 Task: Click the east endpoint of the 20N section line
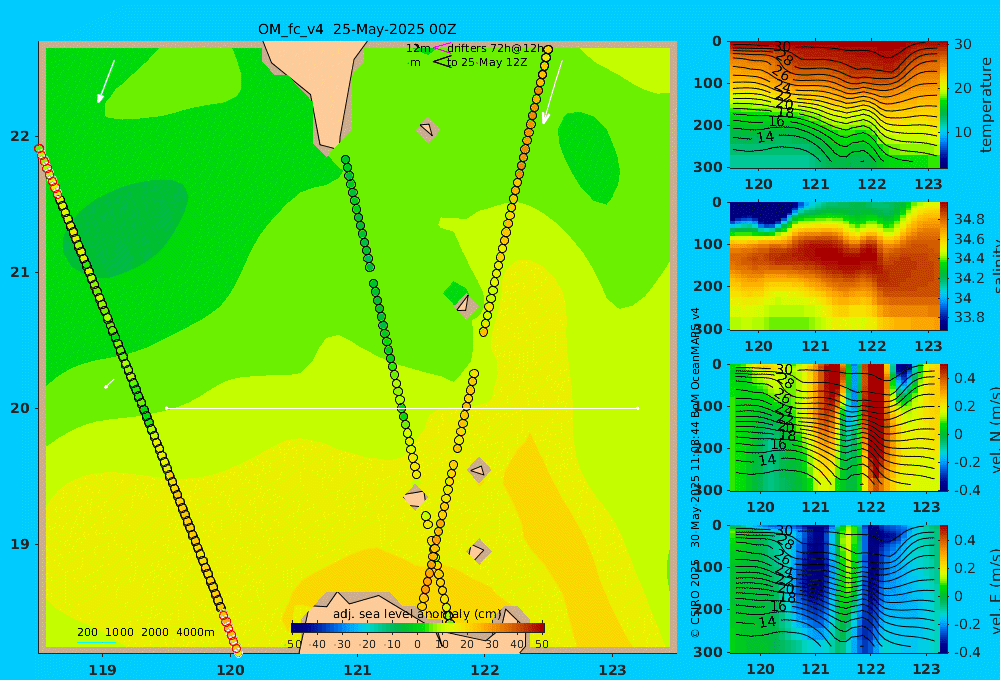[638, 408]
